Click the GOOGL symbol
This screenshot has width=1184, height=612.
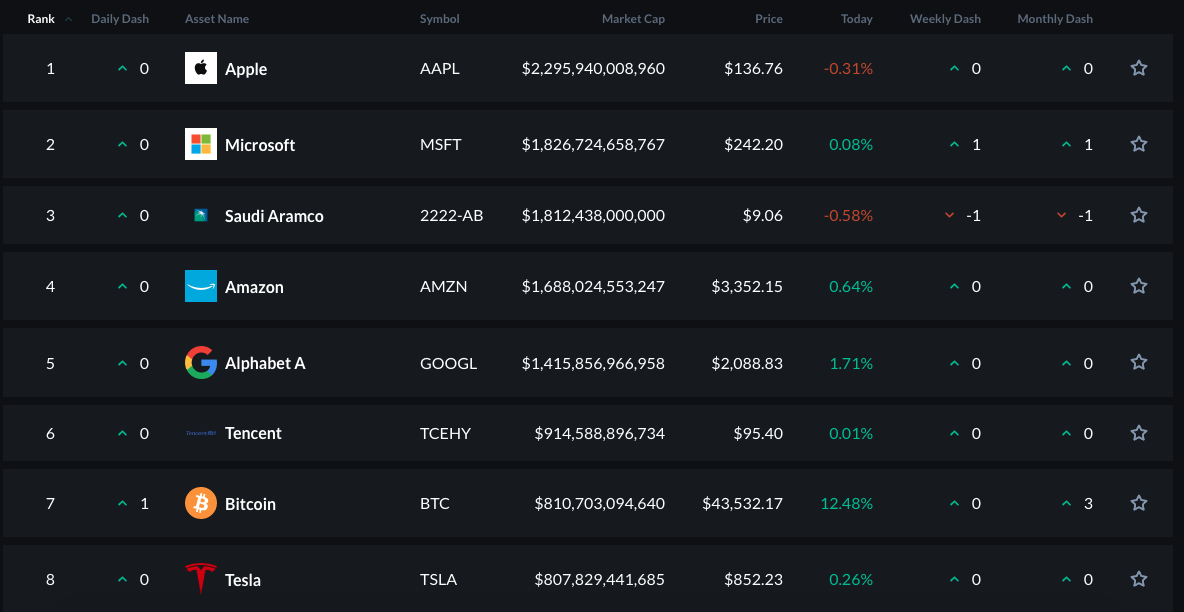(449, 363)
